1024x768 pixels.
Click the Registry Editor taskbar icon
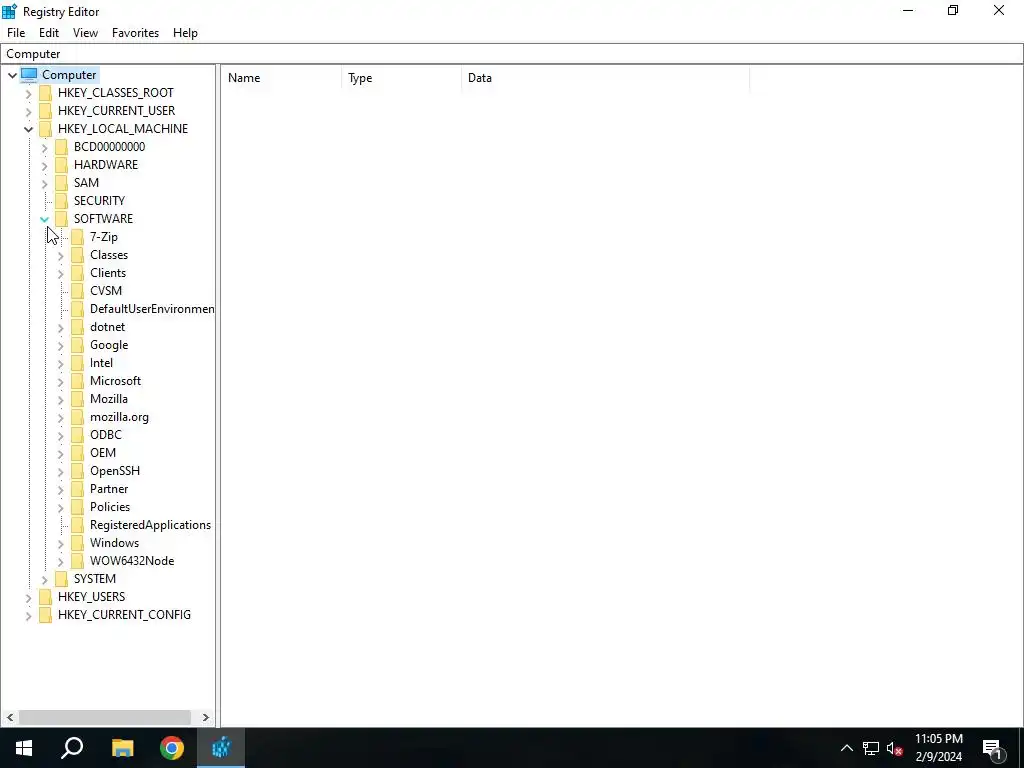pos(221,748)
